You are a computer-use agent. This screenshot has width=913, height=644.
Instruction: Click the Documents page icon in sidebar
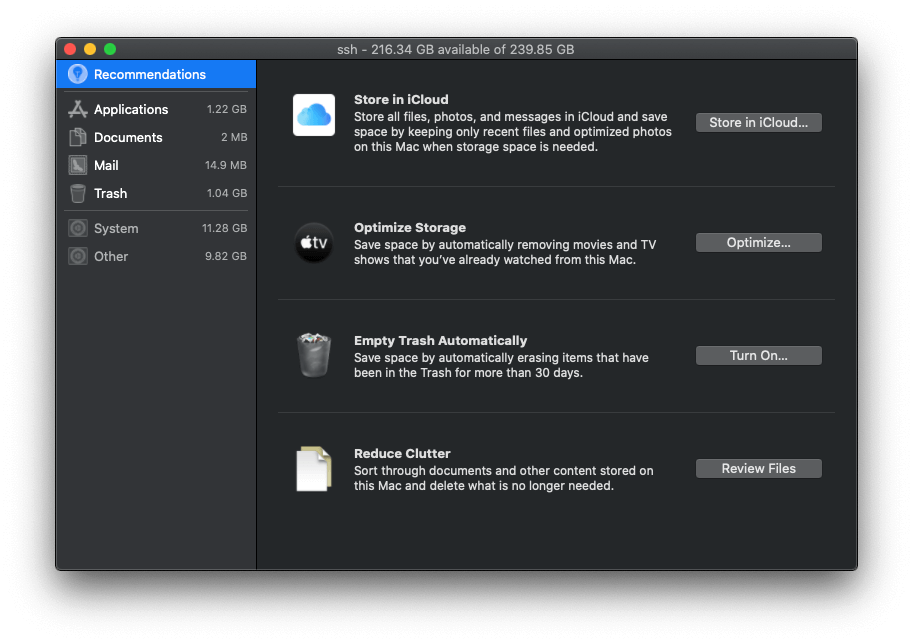point(77,137)
